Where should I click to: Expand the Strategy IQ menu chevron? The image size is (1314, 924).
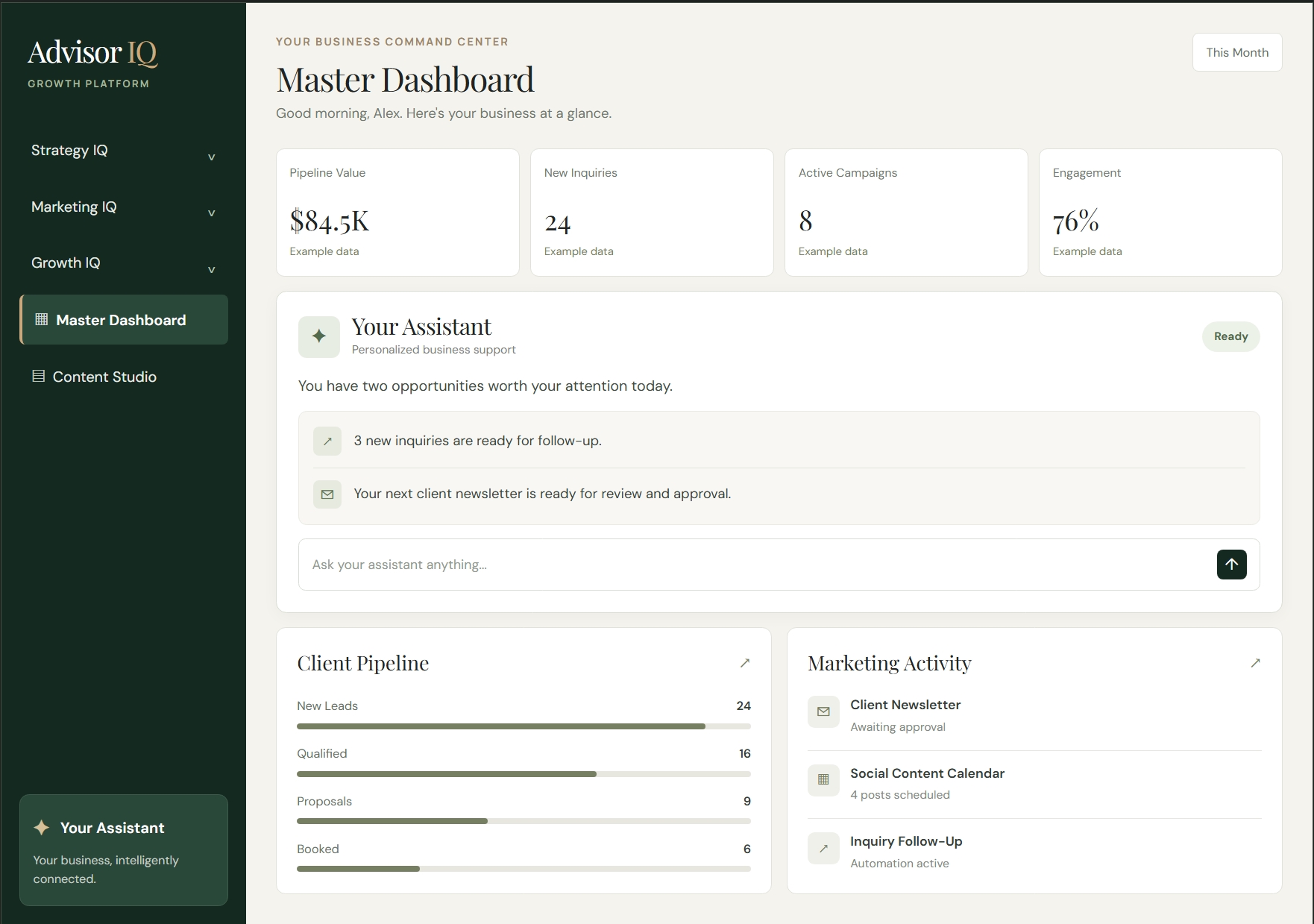(x=211, y=157)
